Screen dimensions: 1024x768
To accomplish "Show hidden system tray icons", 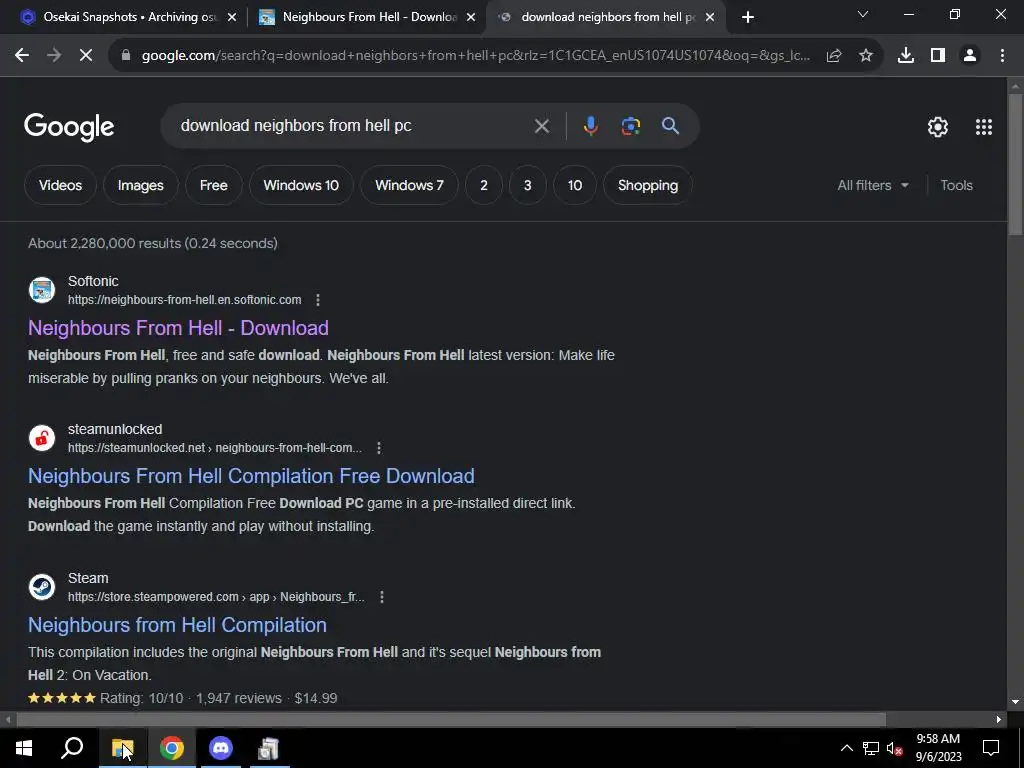I will click(846, 748).
